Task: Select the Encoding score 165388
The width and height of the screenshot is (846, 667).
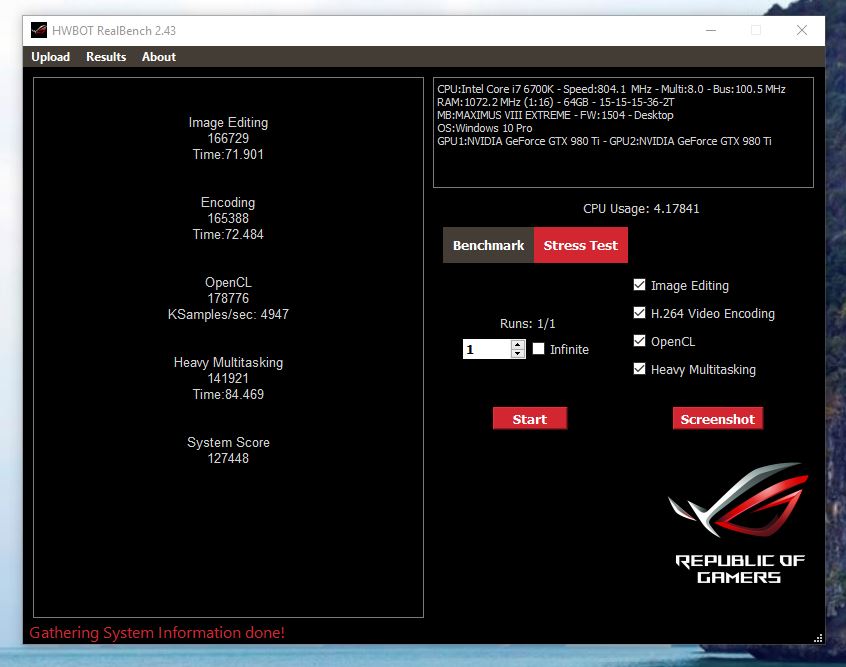Action: click(x=228, y=218)
